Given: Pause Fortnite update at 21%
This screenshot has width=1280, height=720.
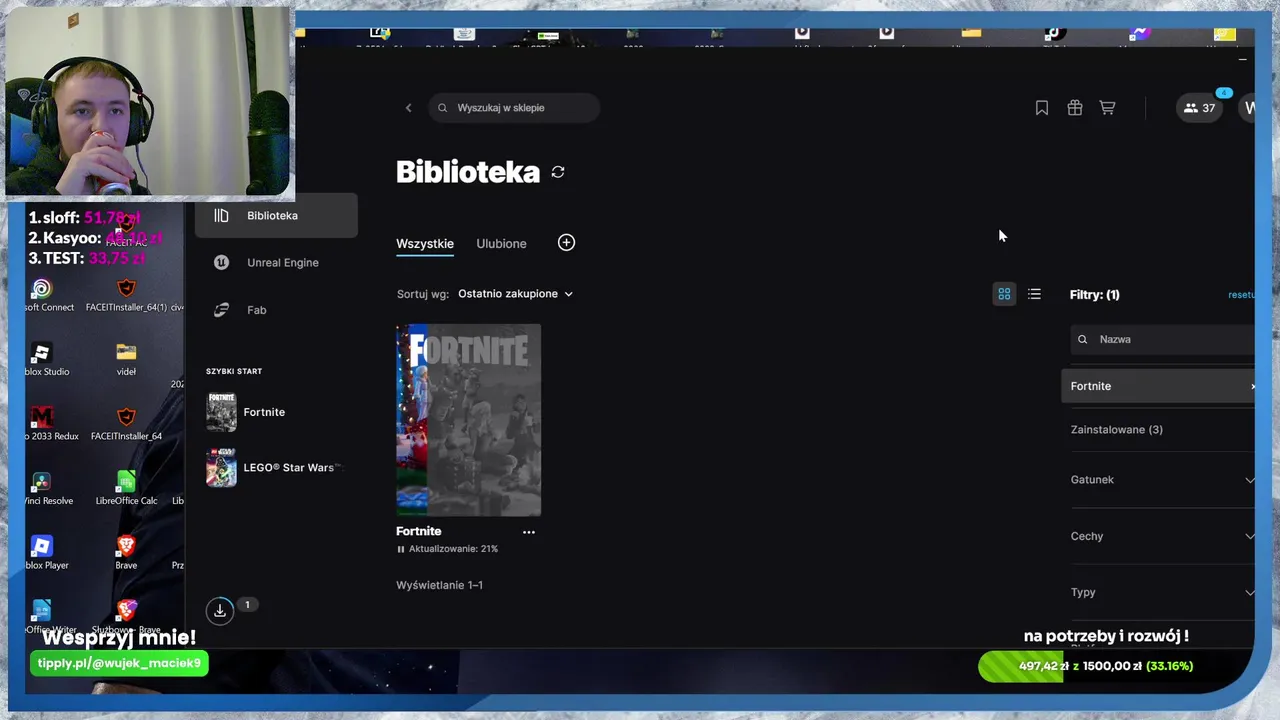Looking at the screenshot, I should pos(401,549).
